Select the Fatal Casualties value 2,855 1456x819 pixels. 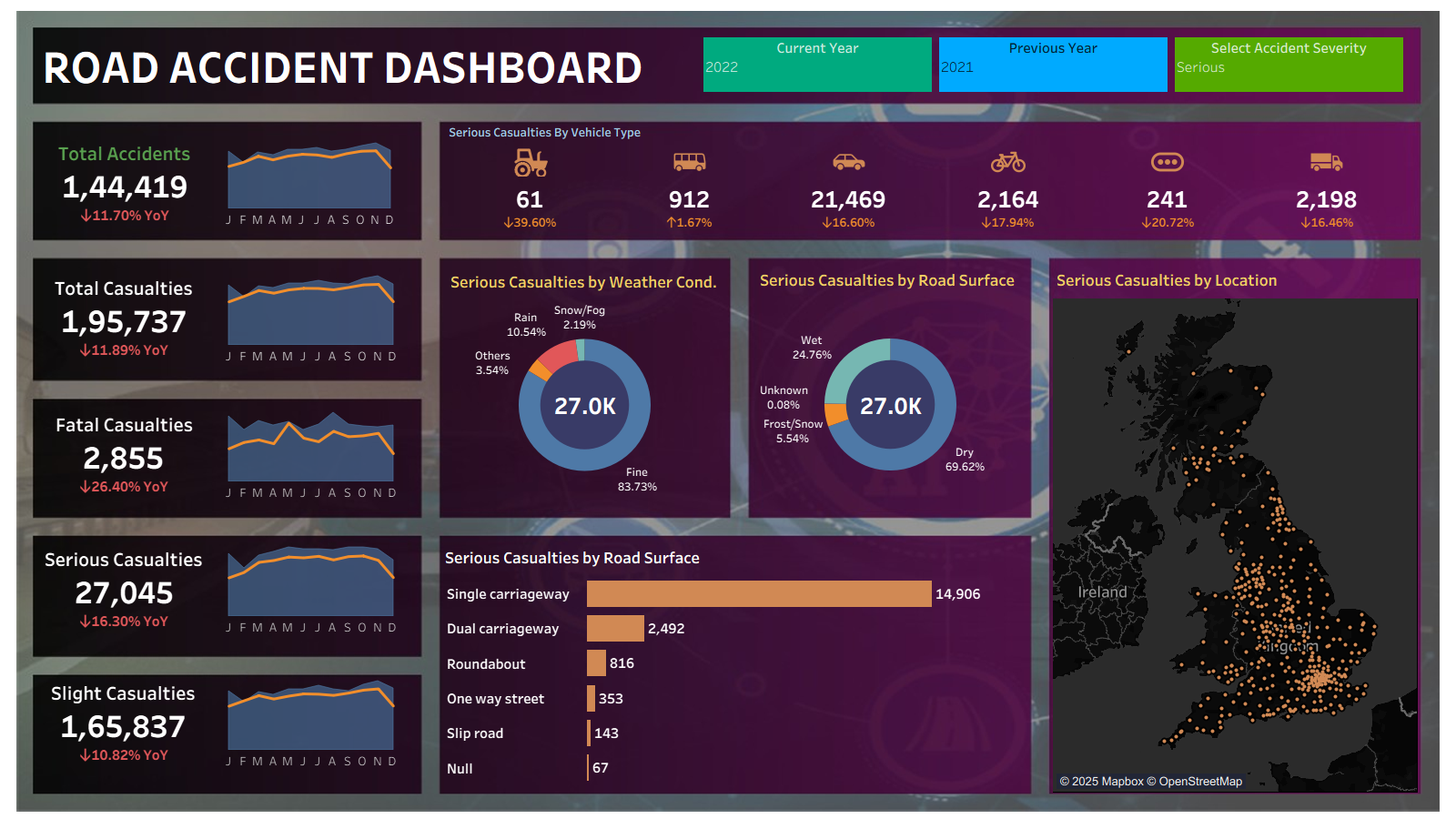(x=124, y=459)
